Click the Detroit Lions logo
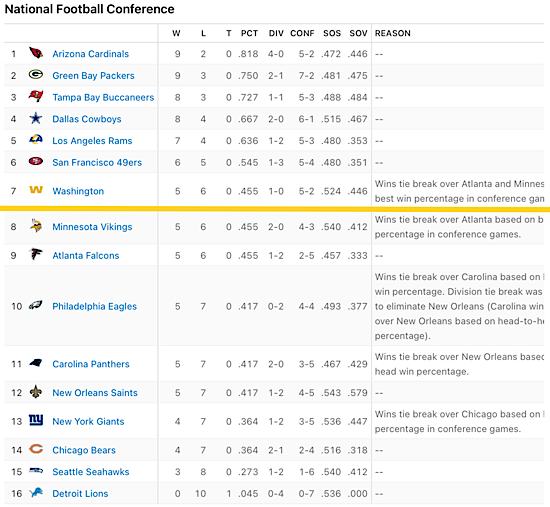This screenshot has height=507, width=550. [x=36, y=492]
